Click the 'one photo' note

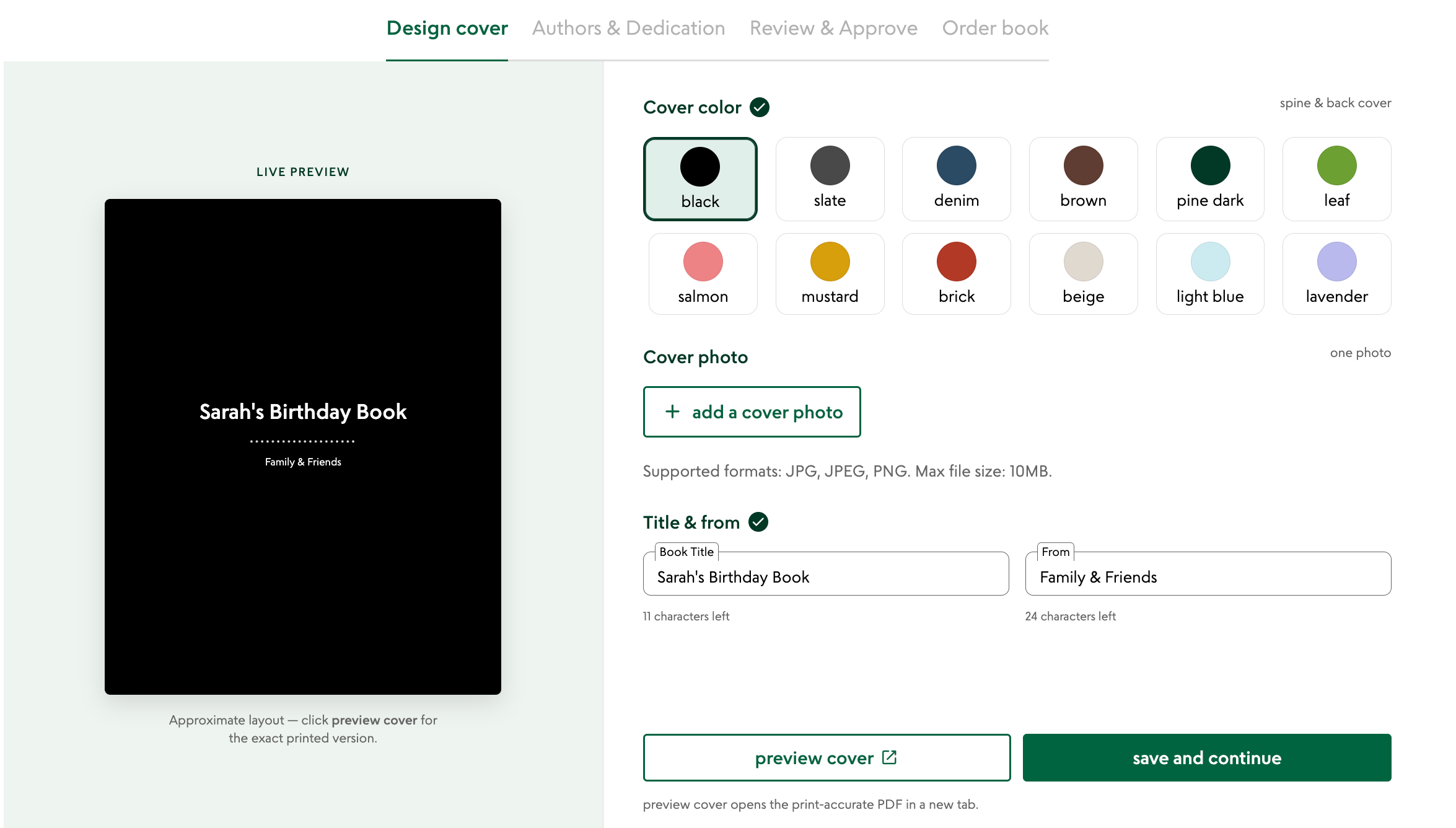(1360, 353)
